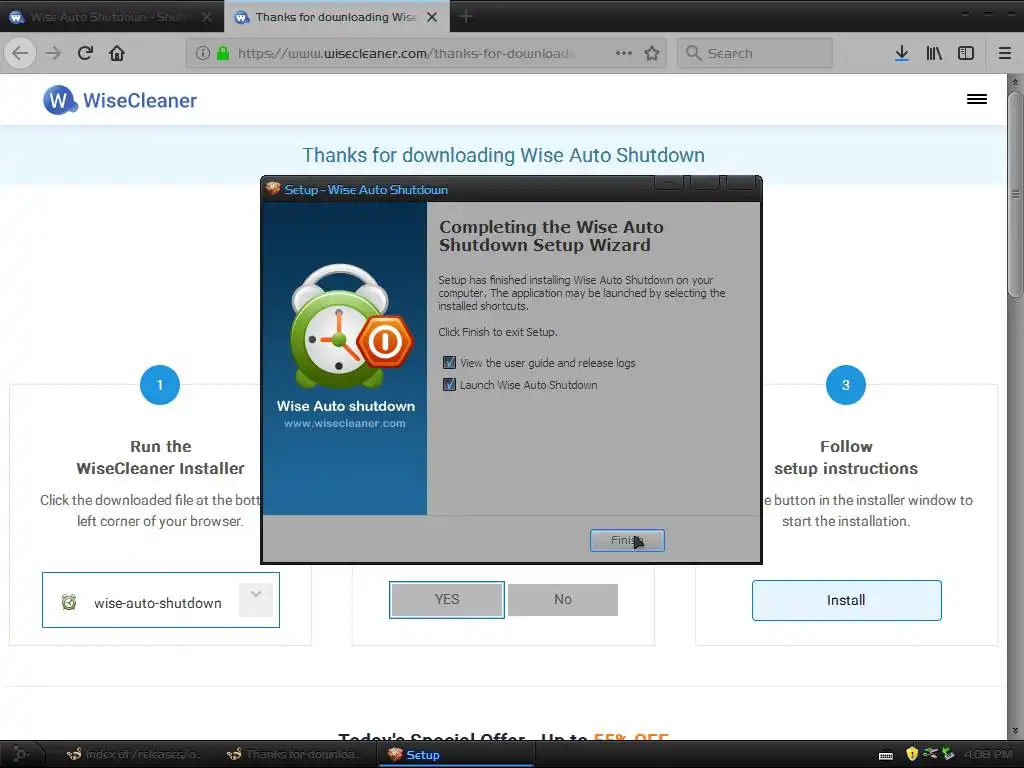Open page actions three-dots menu

[624, 53]
